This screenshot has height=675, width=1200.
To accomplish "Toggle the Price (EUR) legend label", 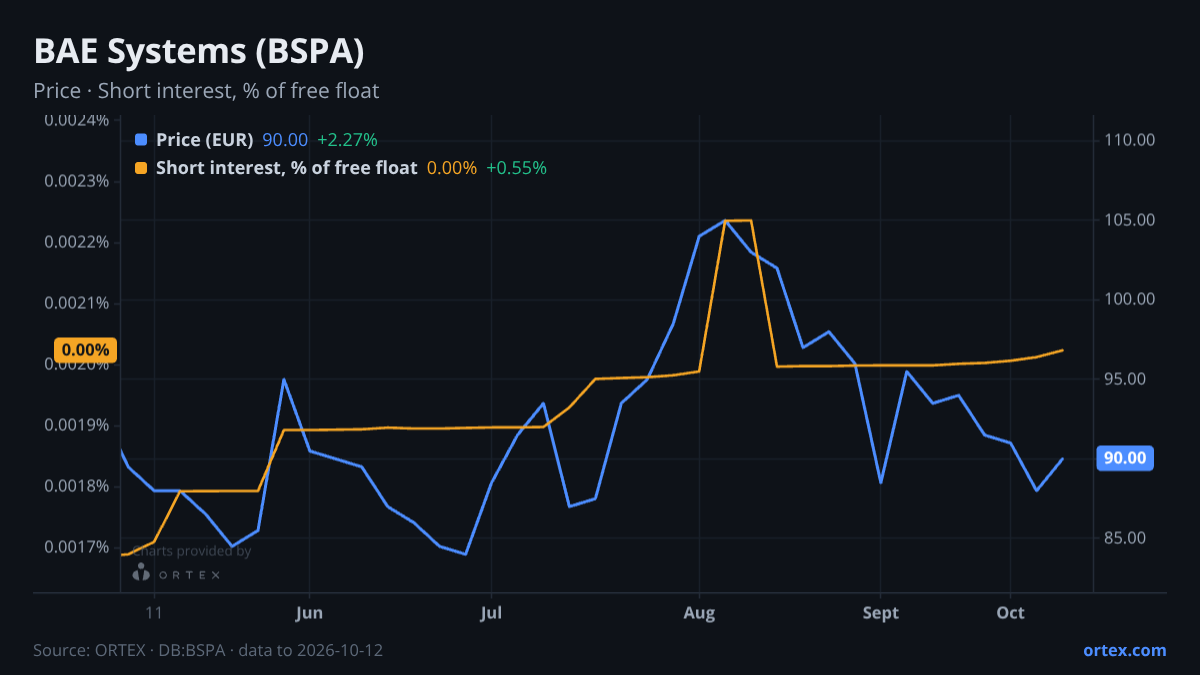I will (x=204, y=140).
